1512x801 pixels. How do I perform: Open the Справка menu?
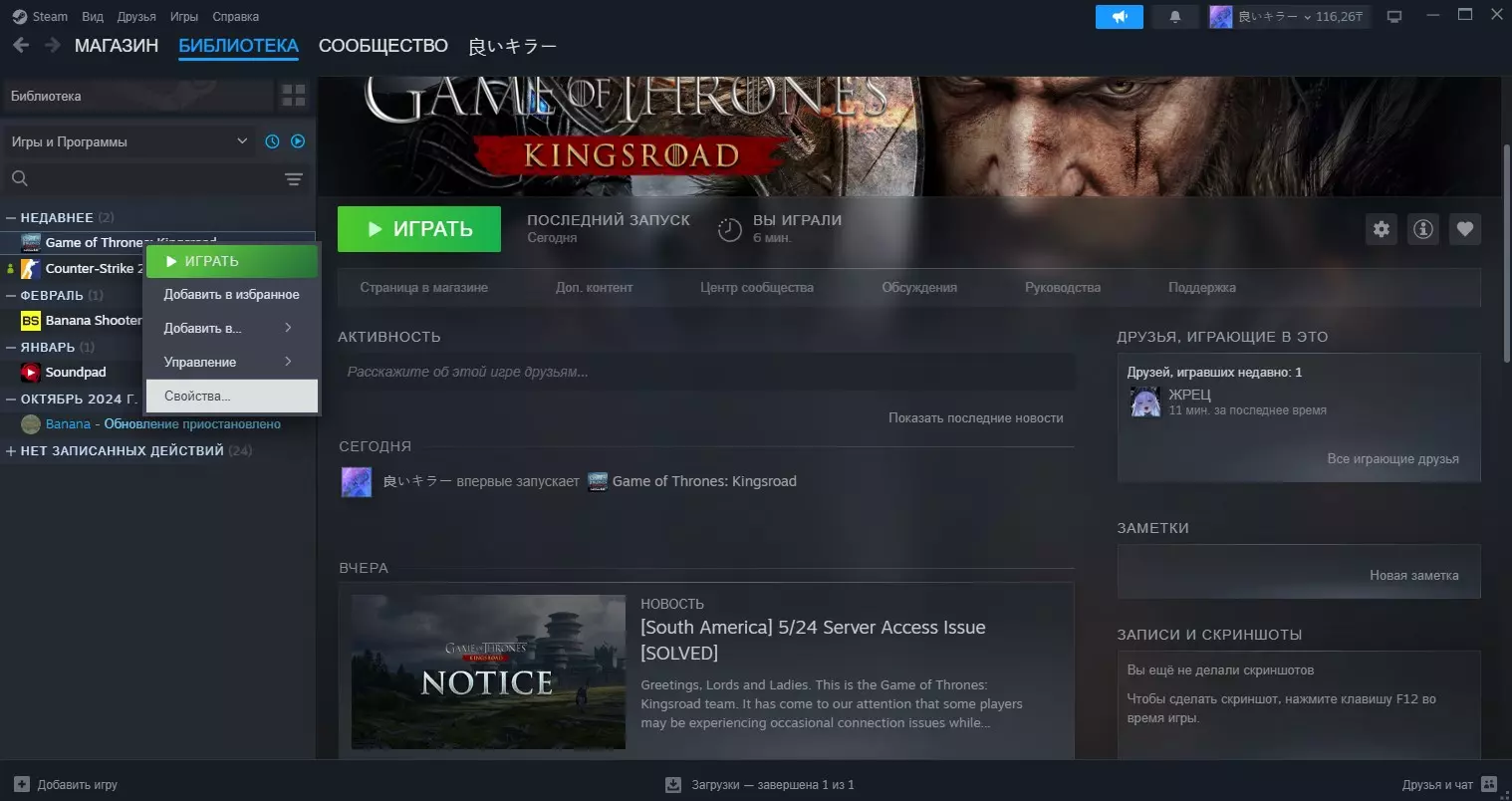(x=236, y=16)
